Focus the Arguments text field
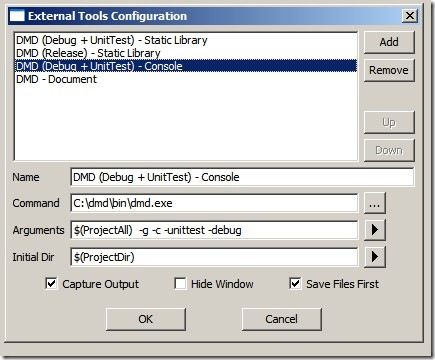 (214, 230)
